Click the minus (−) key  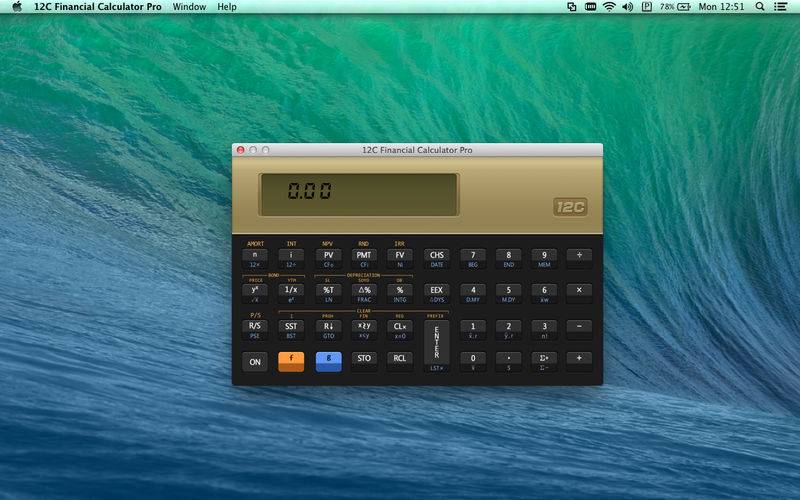point(579,330)
